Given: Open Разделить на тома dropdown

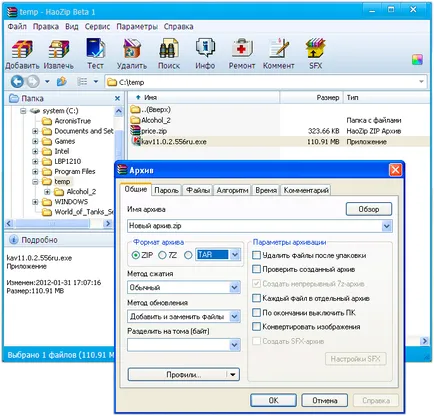Looking at the screenshot, I should [235, 345].
